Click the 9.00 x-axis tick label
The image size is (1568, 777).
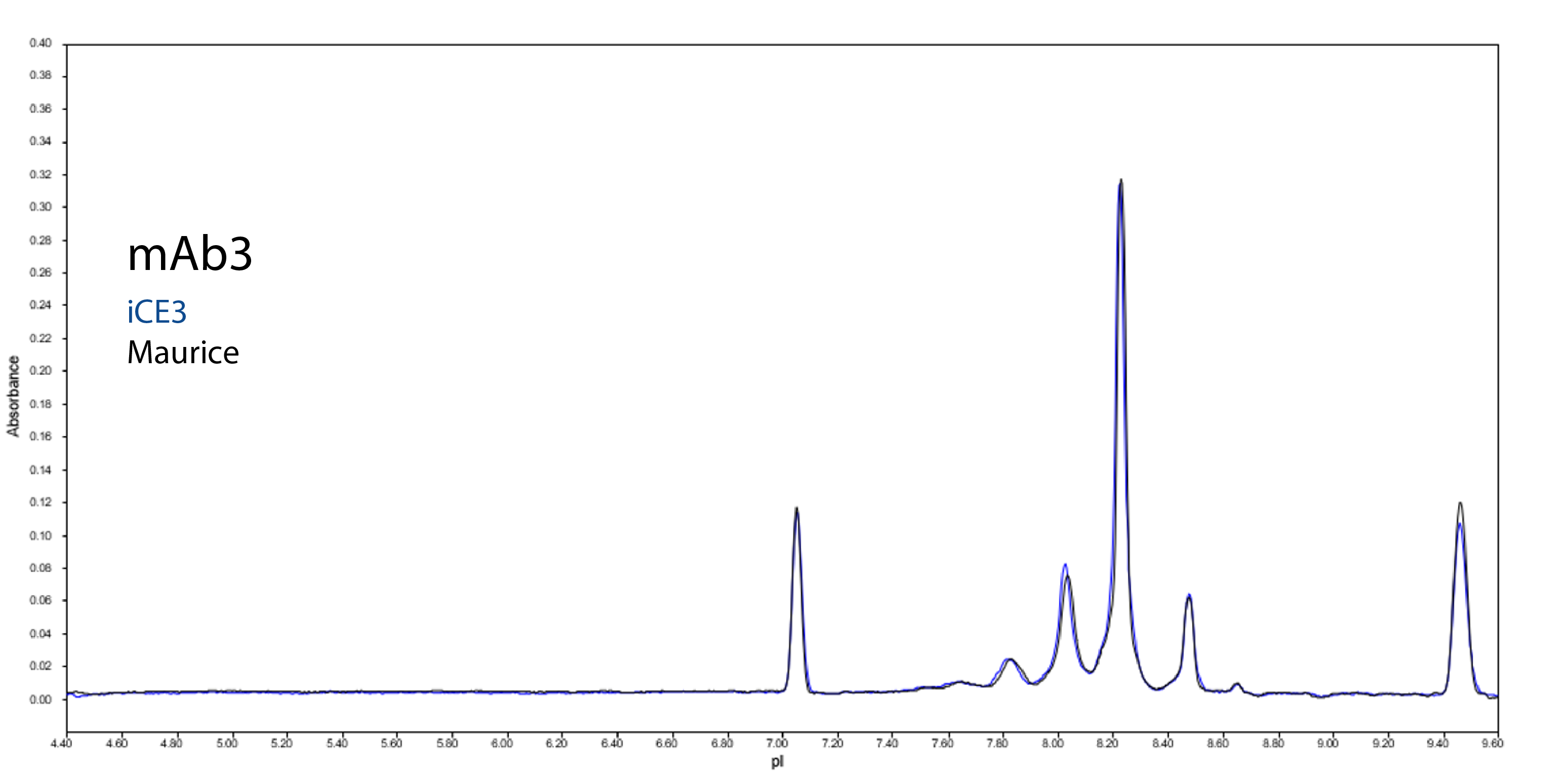coord(1328,743)
